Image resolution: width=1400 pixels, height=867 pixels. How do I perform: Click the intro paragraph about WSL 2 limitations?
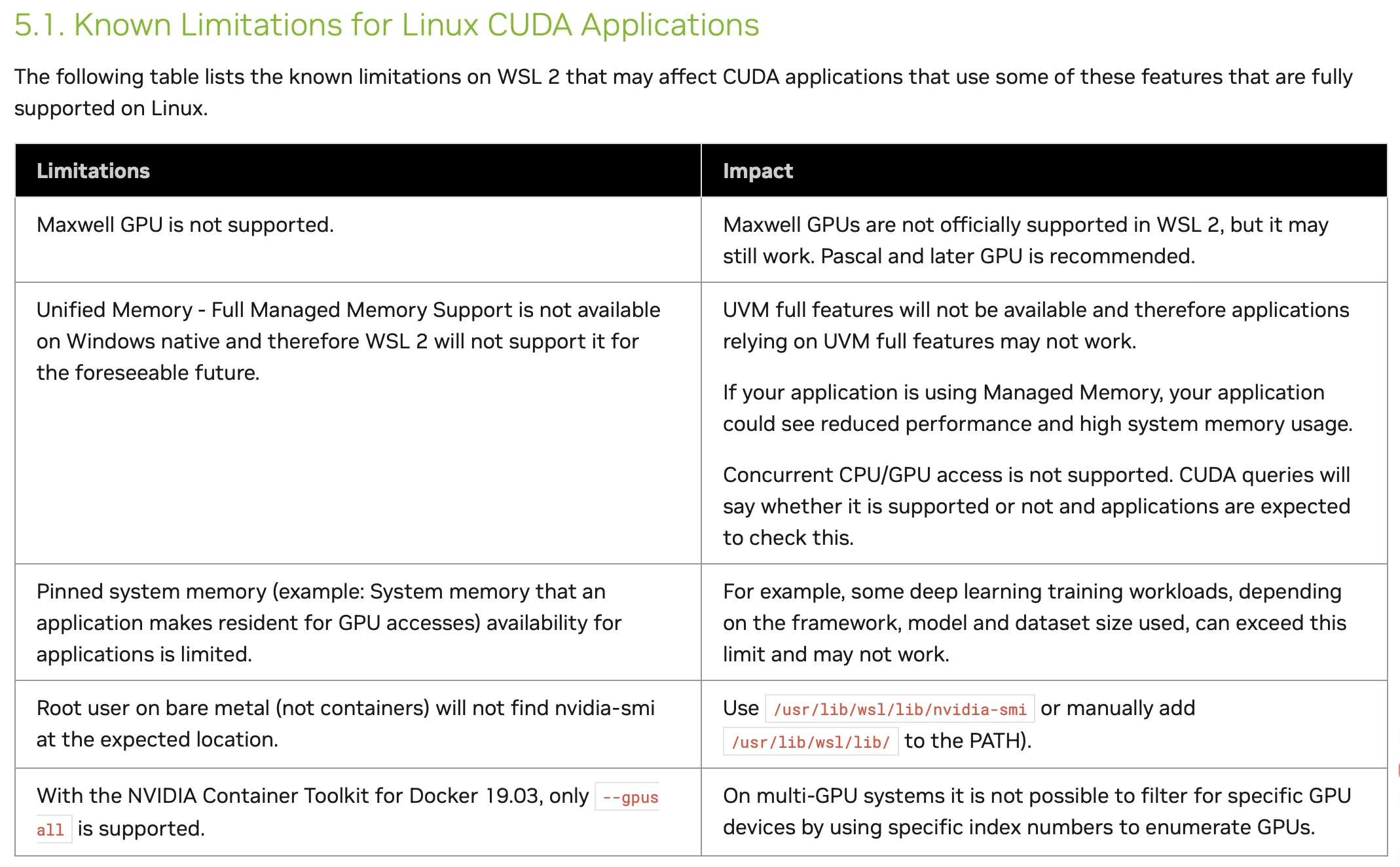click(x=683, y=92)
